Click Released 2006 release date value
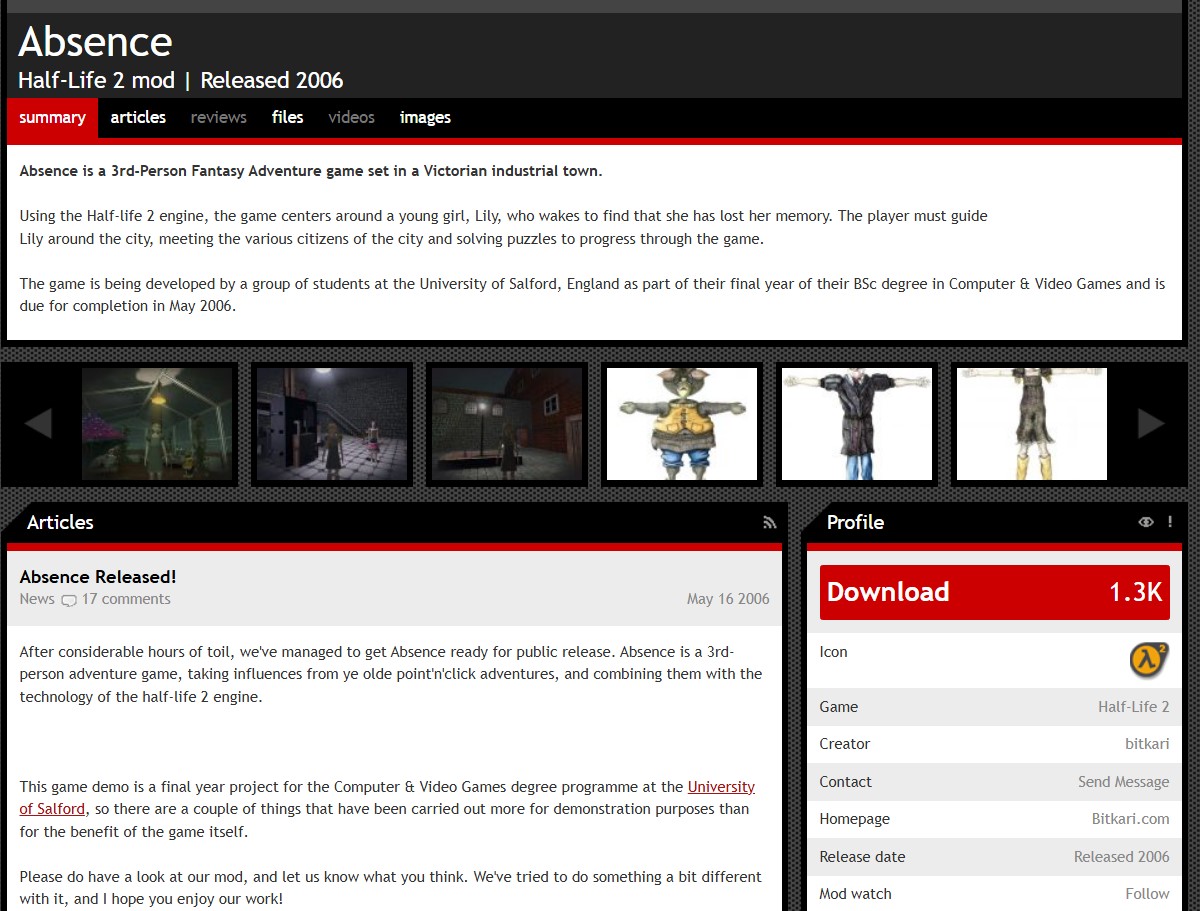 [1121, 857]
